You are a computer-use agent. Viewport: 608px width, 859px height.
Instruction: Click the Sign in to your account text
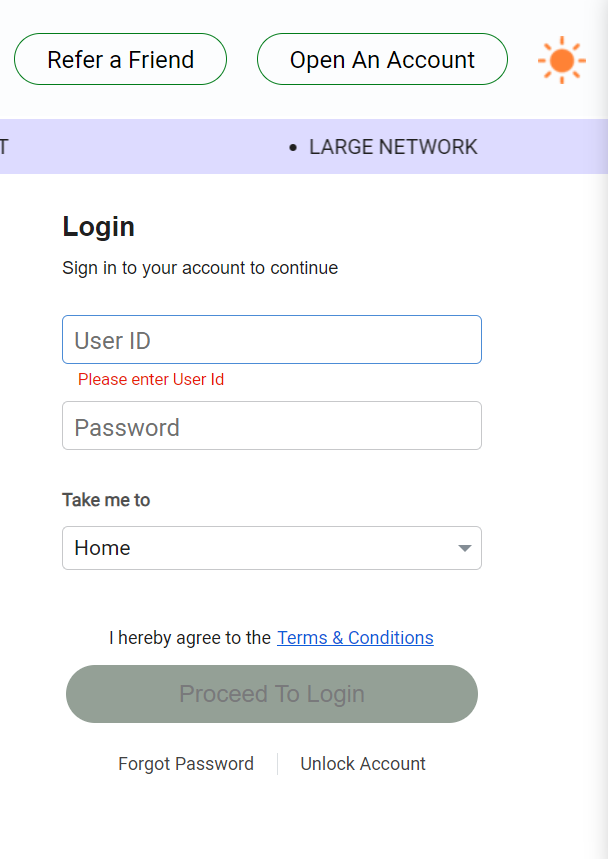coord(200,268)
